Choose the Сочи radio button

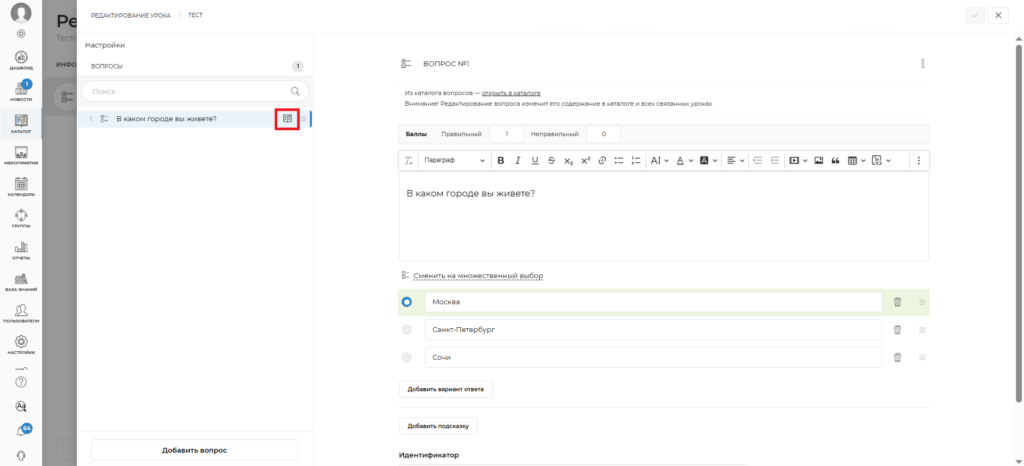[407, 357]
